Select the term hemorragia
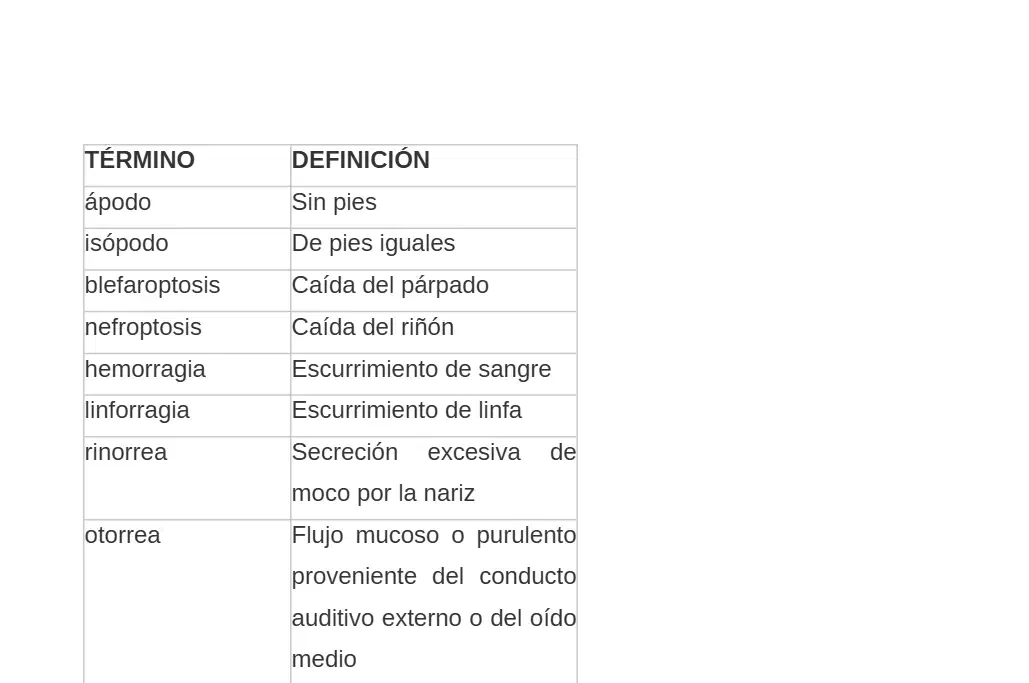1029x683 pixels. pyautogui.click(x=145, y=369)
